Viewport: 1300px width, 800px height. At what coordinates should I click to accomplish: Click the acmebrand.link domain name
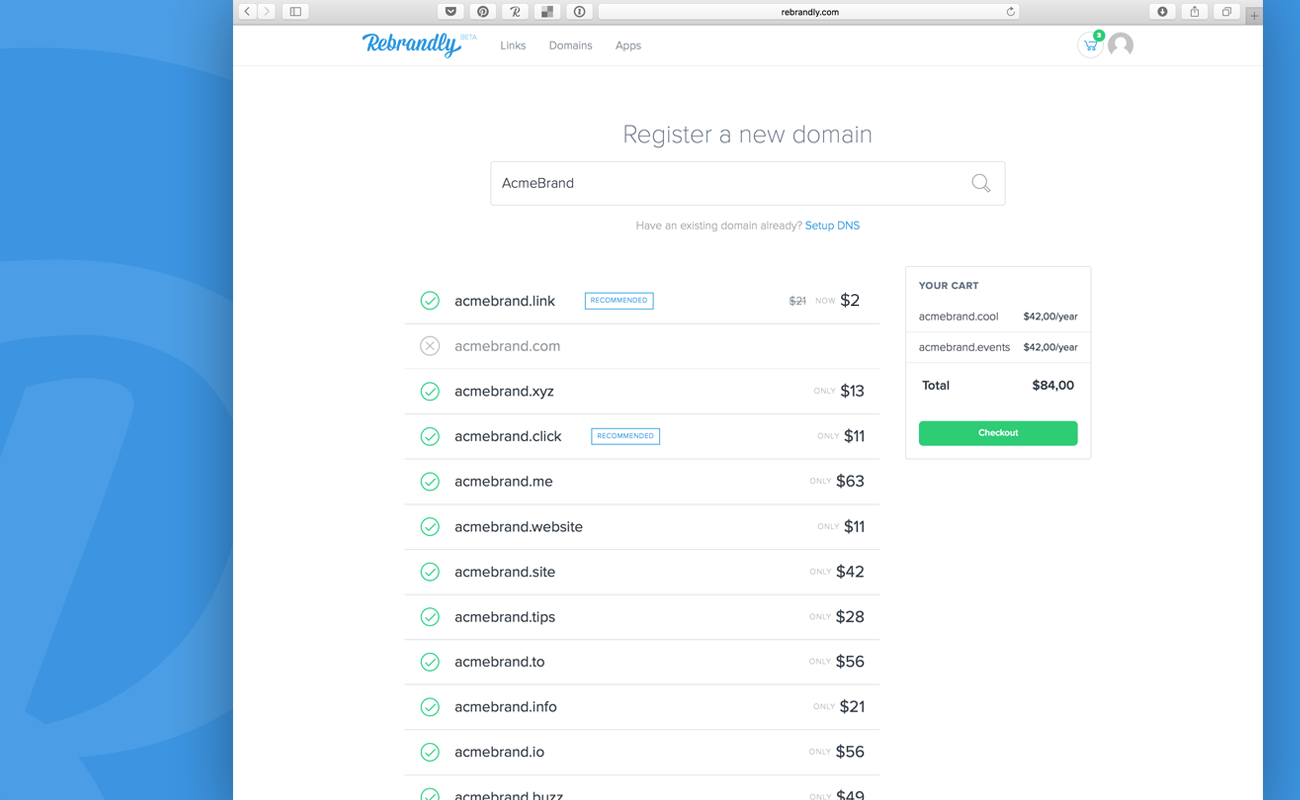[505, 300]
